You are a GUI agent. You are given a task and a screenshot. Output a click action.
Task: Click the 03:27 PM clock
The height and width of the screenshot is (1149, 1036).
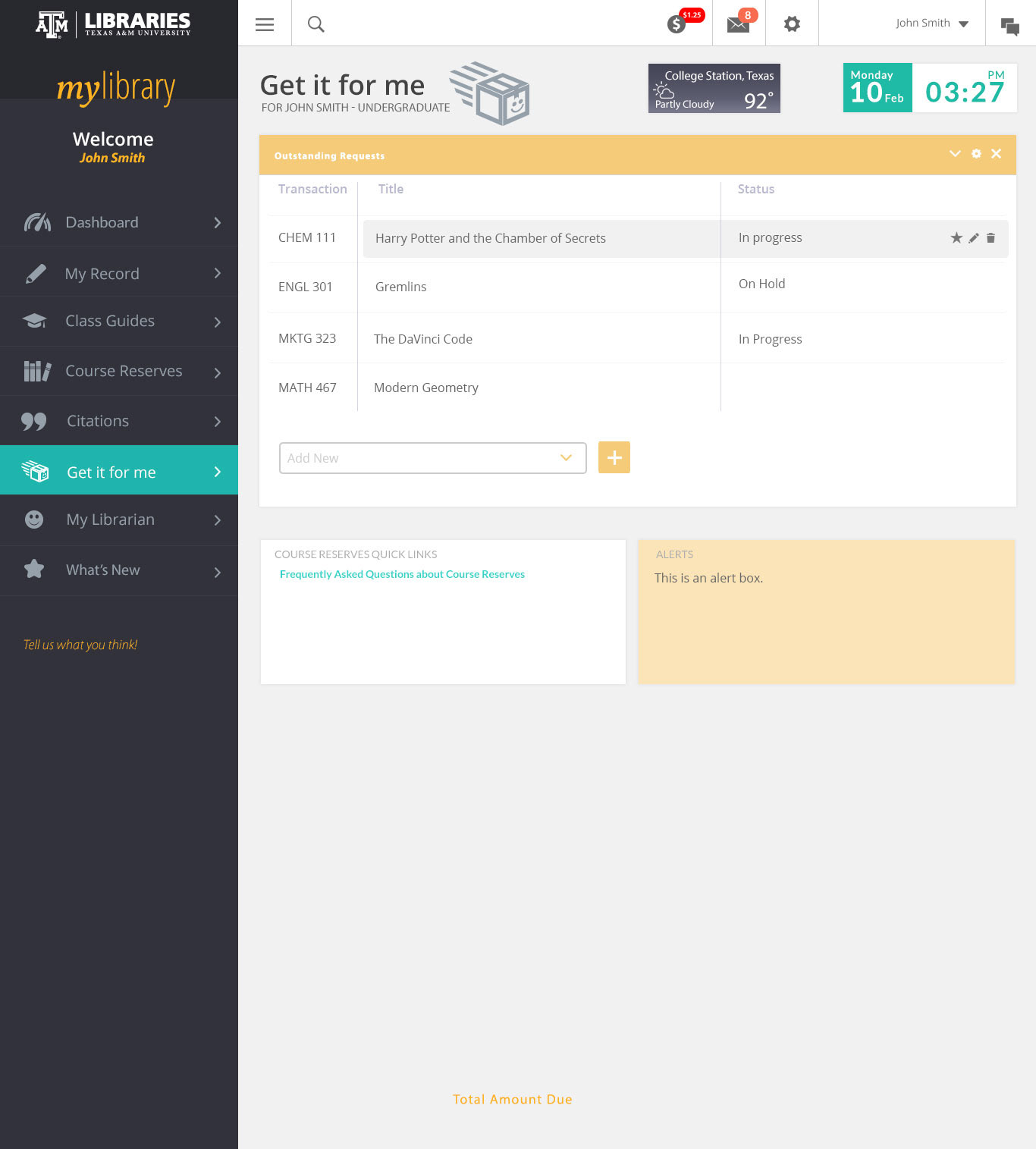click(x=965, y=88)
